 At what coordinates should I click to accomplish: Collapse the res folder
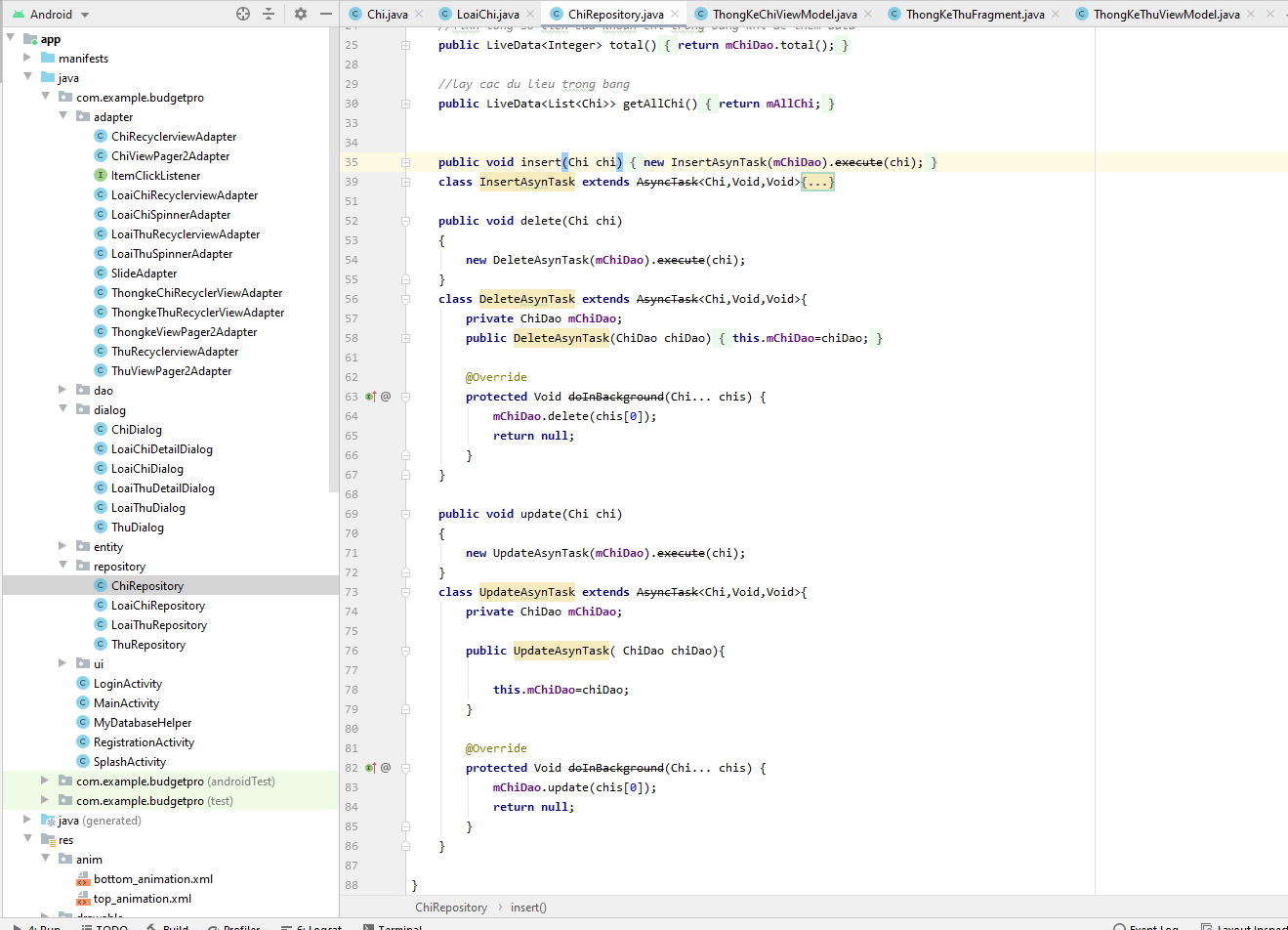pyautogui.click(x=27, y=839)
